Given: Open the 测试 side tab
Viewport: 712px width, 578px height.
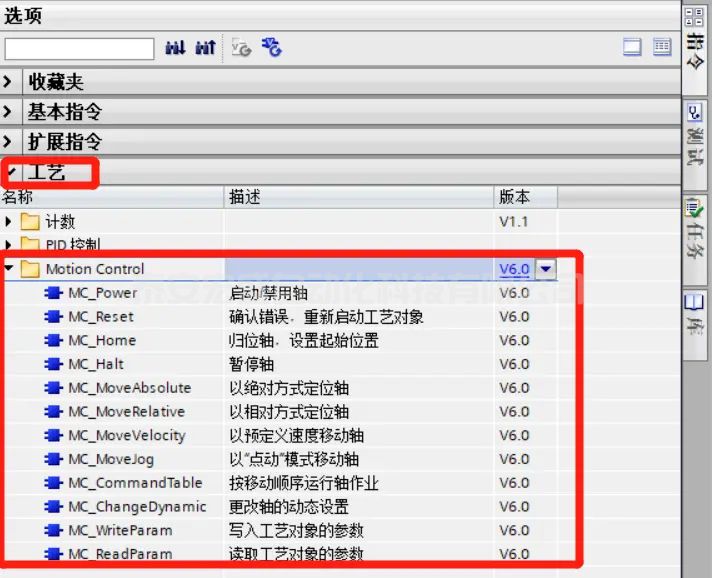Looking at the screenshot, I should tap(693, 137).
